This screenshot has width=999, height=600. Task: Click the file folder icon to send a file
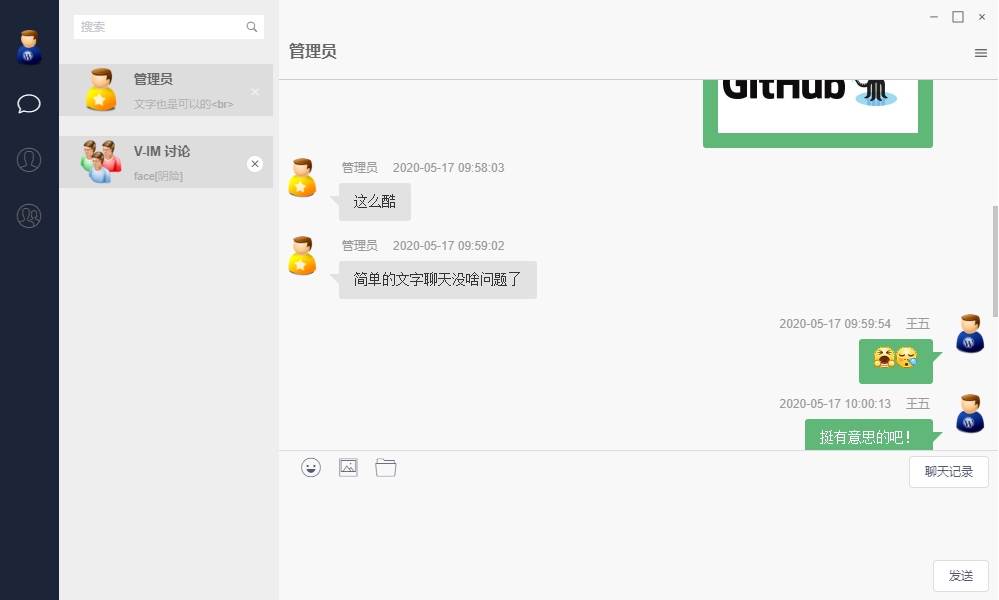pyautogui.click(x=386, y=467)
